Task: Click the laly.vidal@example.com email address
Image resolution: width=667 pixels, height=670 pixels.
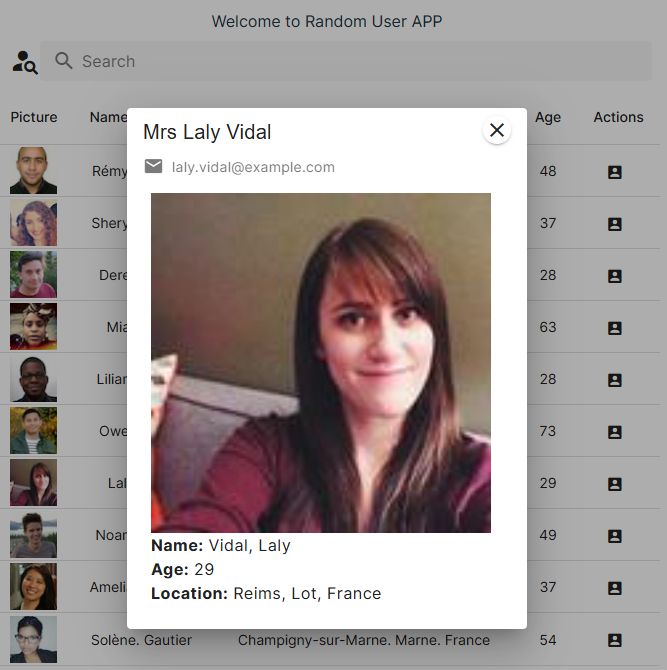Action: [x=253, y=167]
